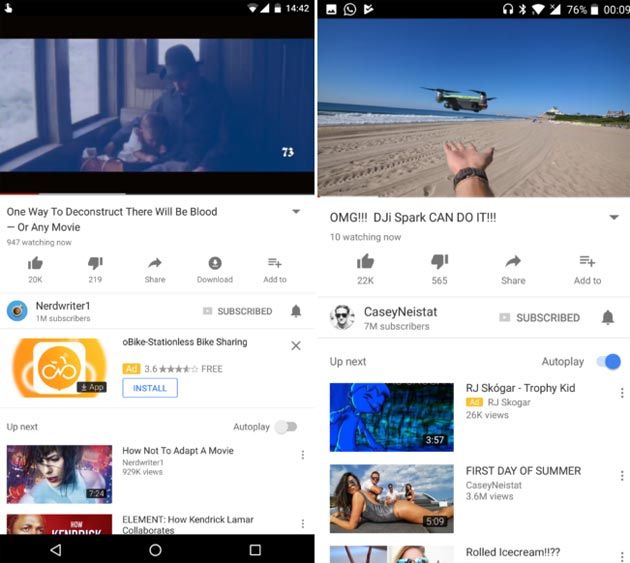Expand the DJi Spark video description

(x=614, y=217)
